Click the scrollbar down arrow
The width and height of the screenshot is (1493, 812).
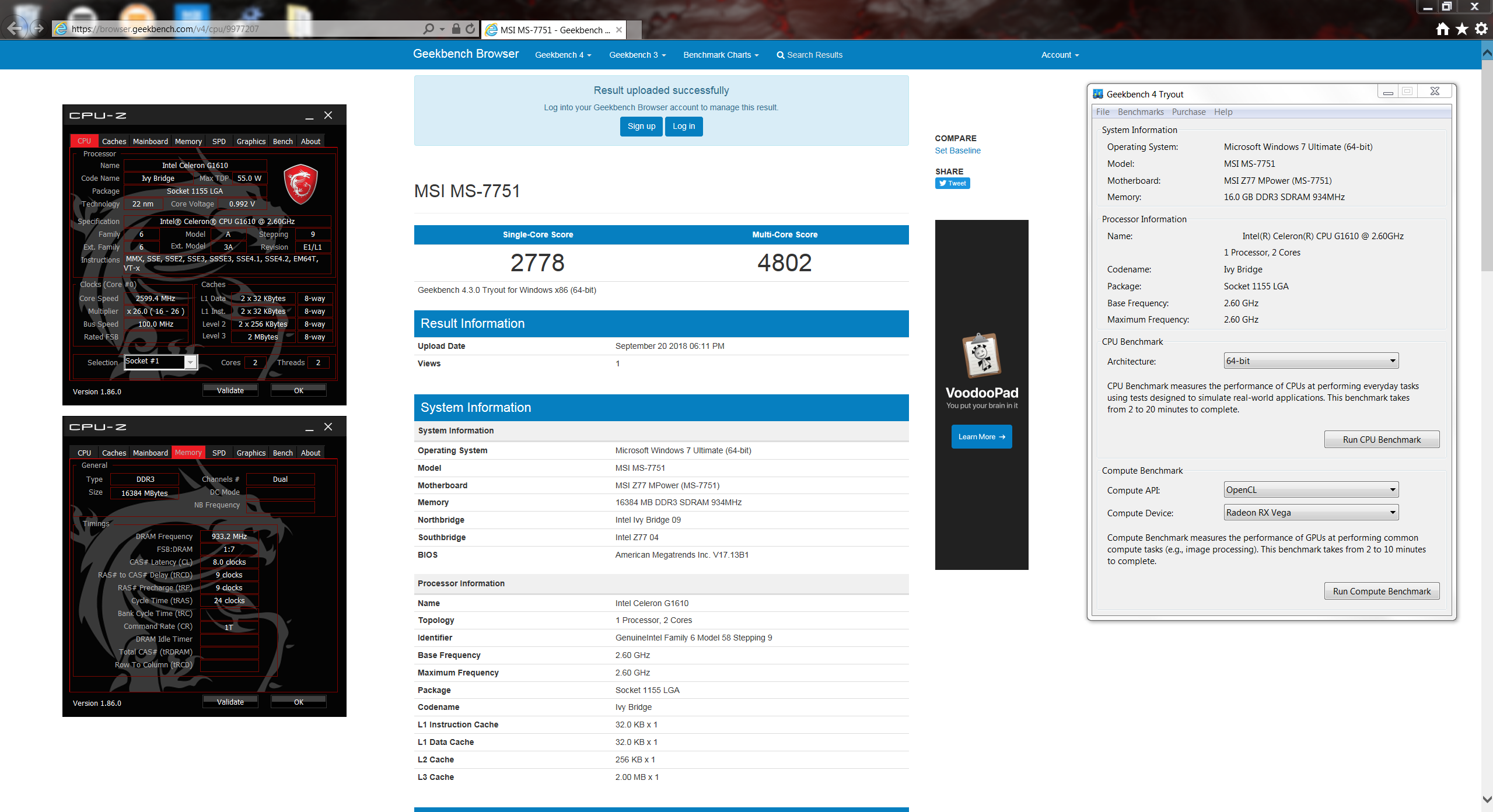[x=1487, y=799]
